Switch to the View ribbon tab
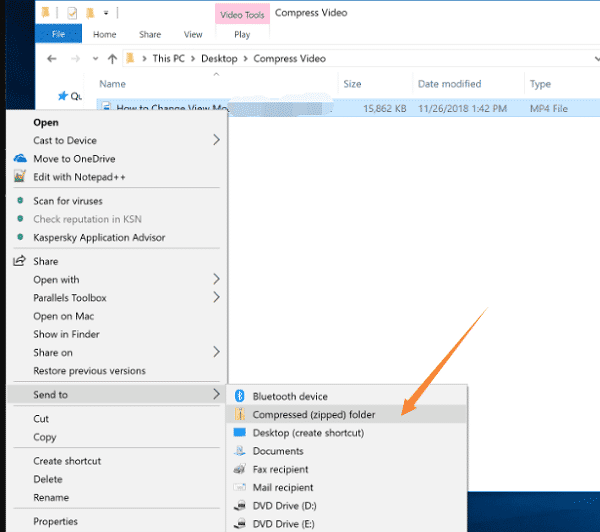This screenshot has height=532, width=600. (193, 34)
